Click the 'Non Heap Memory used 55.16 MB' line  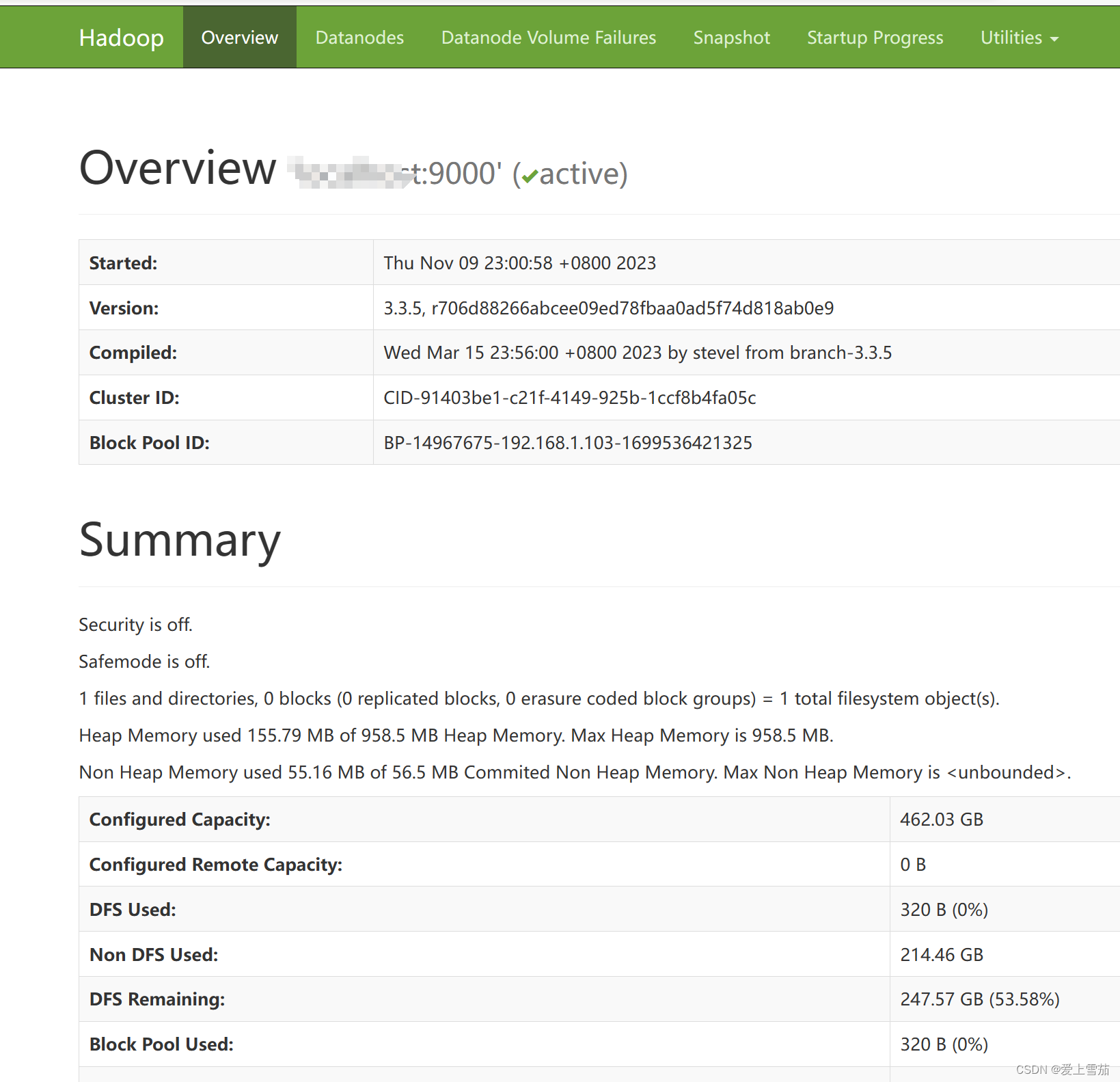[575, 772]
